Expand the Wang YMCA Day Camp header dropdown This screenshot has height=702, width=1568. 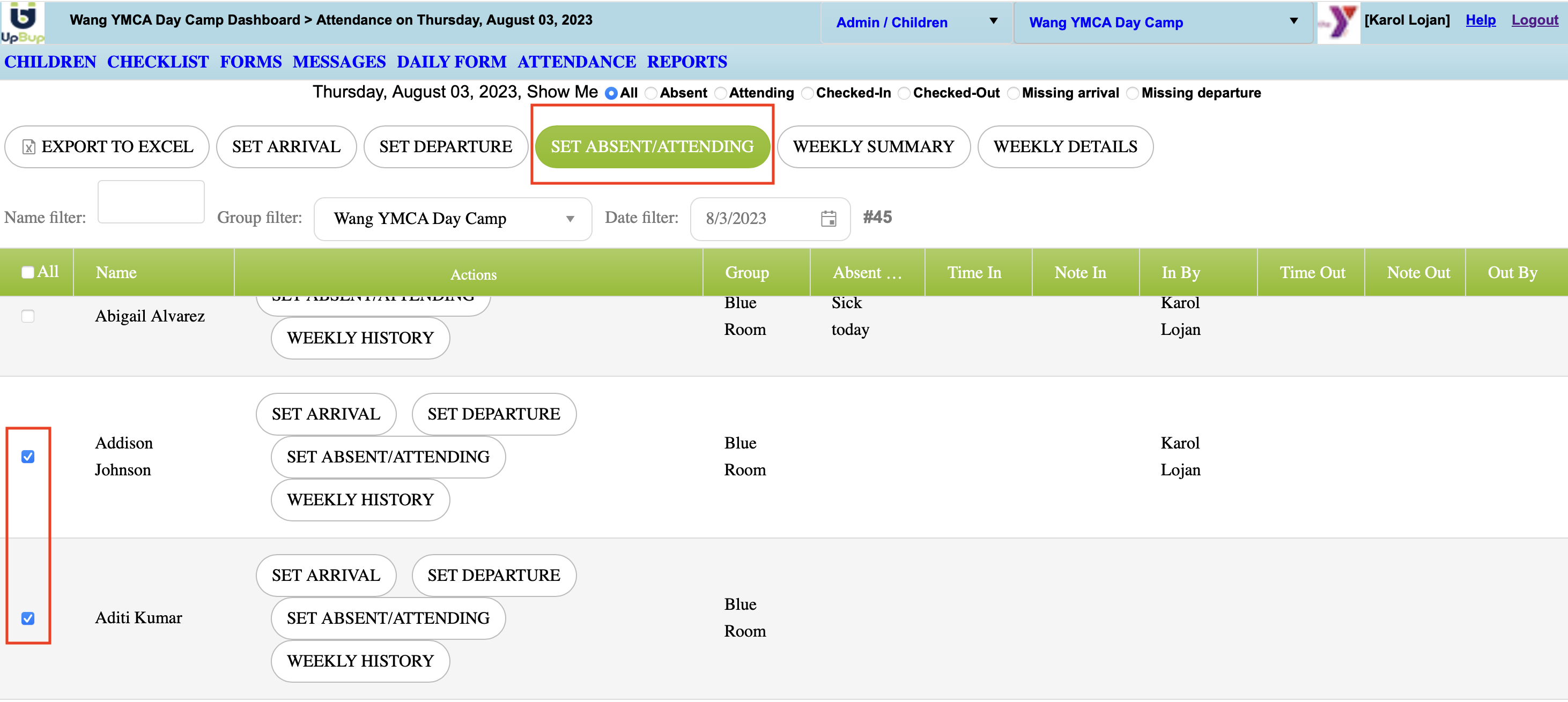click(x=1163, y=23)
